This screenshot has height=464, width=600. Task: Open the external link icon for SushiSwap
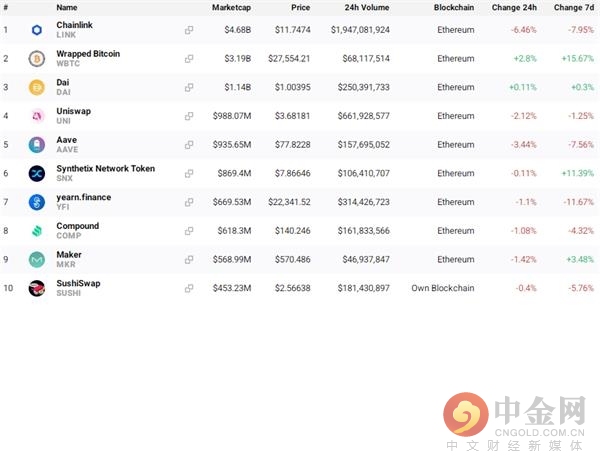click(x=189, y=288)
